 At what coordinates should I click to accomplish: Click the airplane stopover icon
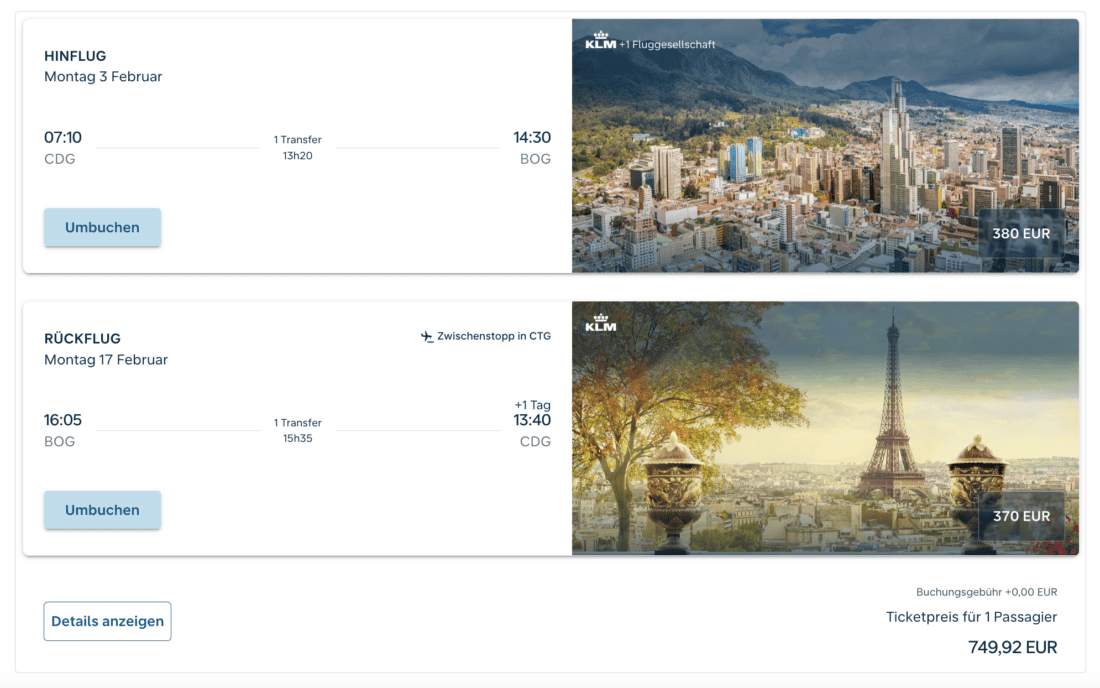(427, 337)
